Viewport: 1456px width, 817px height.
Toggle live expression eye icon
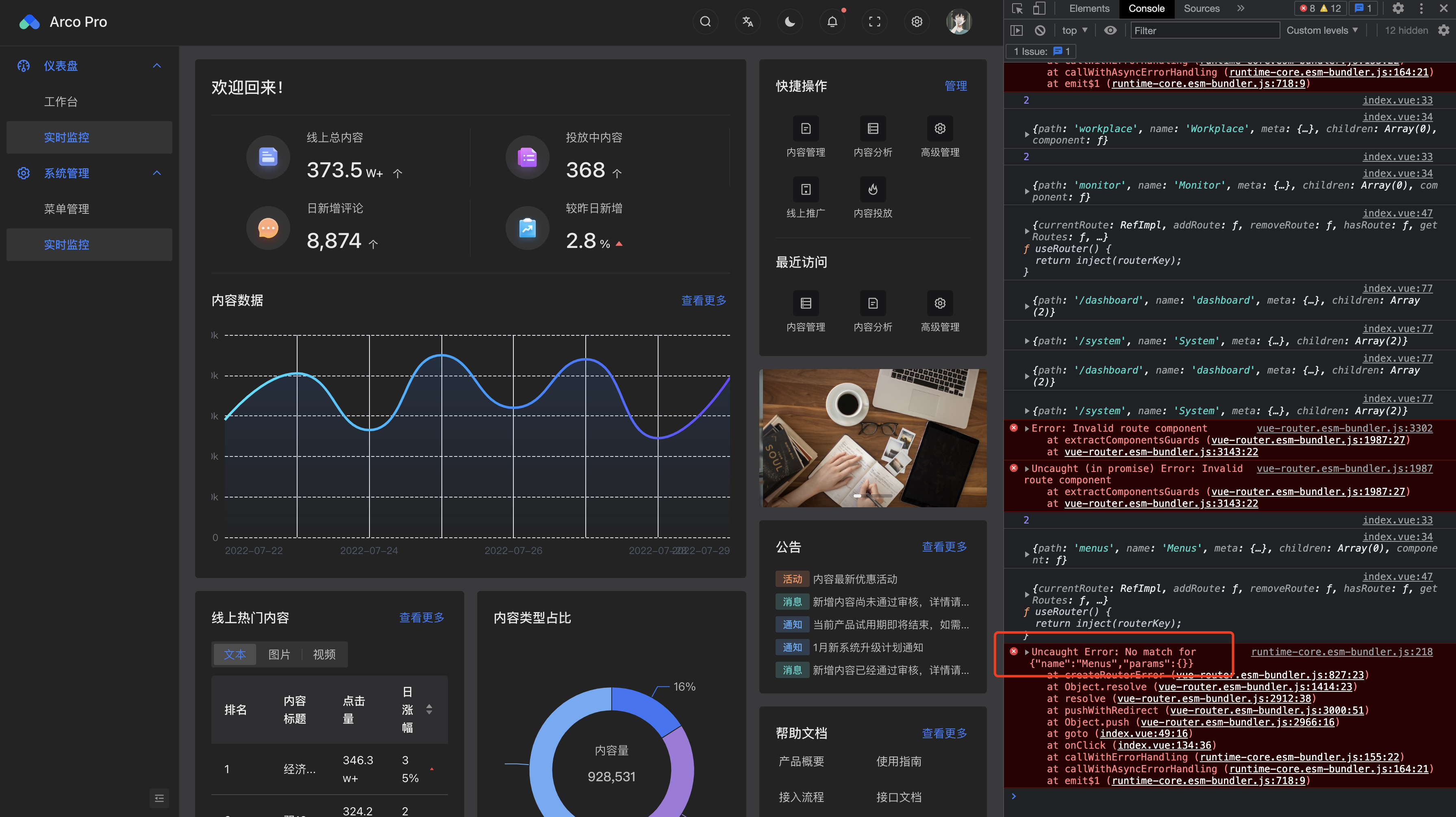[x=1110, y=30]
